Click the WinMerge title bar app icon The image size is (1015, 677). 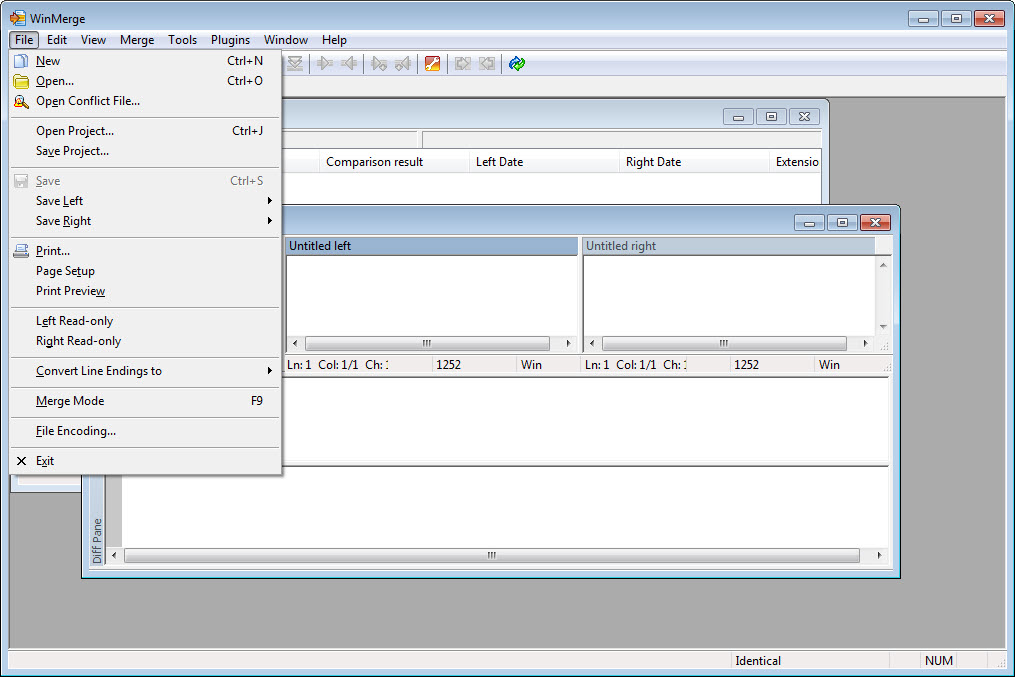(17, 18)
